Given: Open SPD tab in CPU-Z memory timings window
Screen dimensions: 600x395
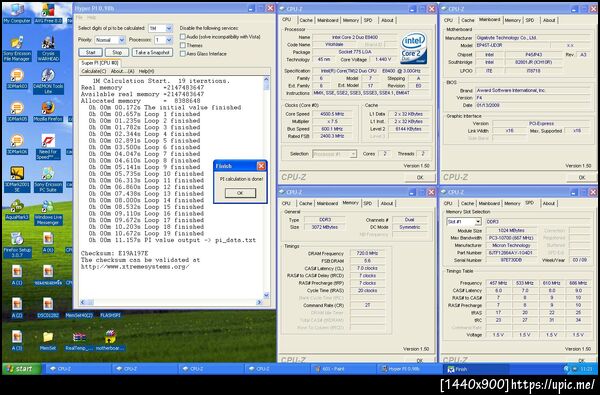Looking at the screenshot, I should pos(368,203).
